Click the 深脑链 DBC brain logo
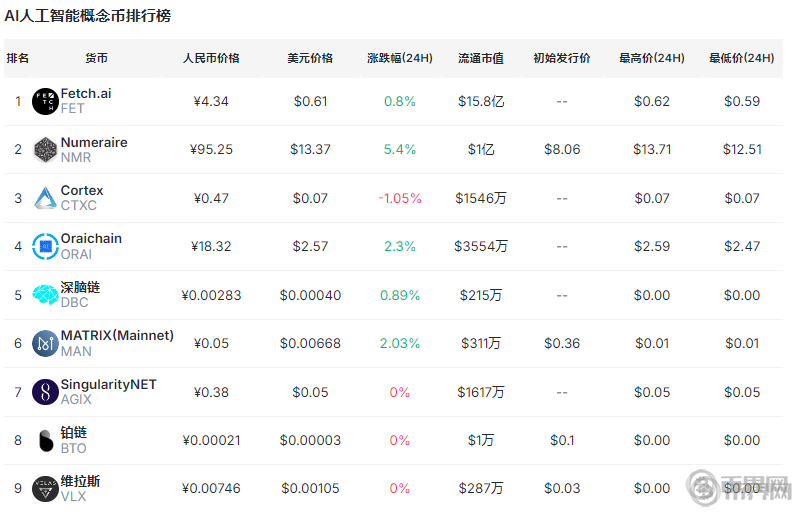799x512 pixels. (45, 295)
